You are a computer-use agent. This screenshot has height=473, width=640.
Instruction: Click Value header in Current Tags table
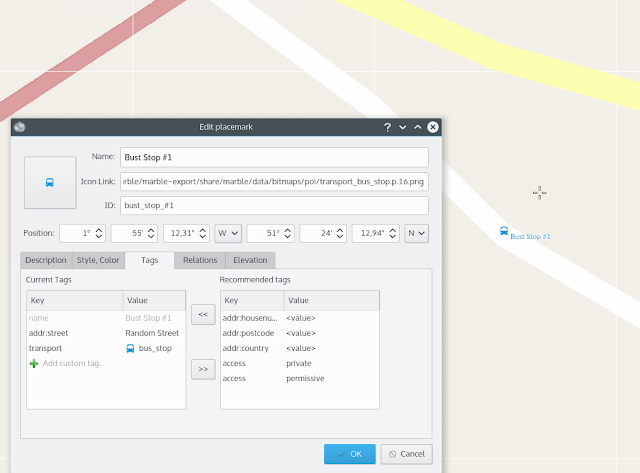coord(154,300)
